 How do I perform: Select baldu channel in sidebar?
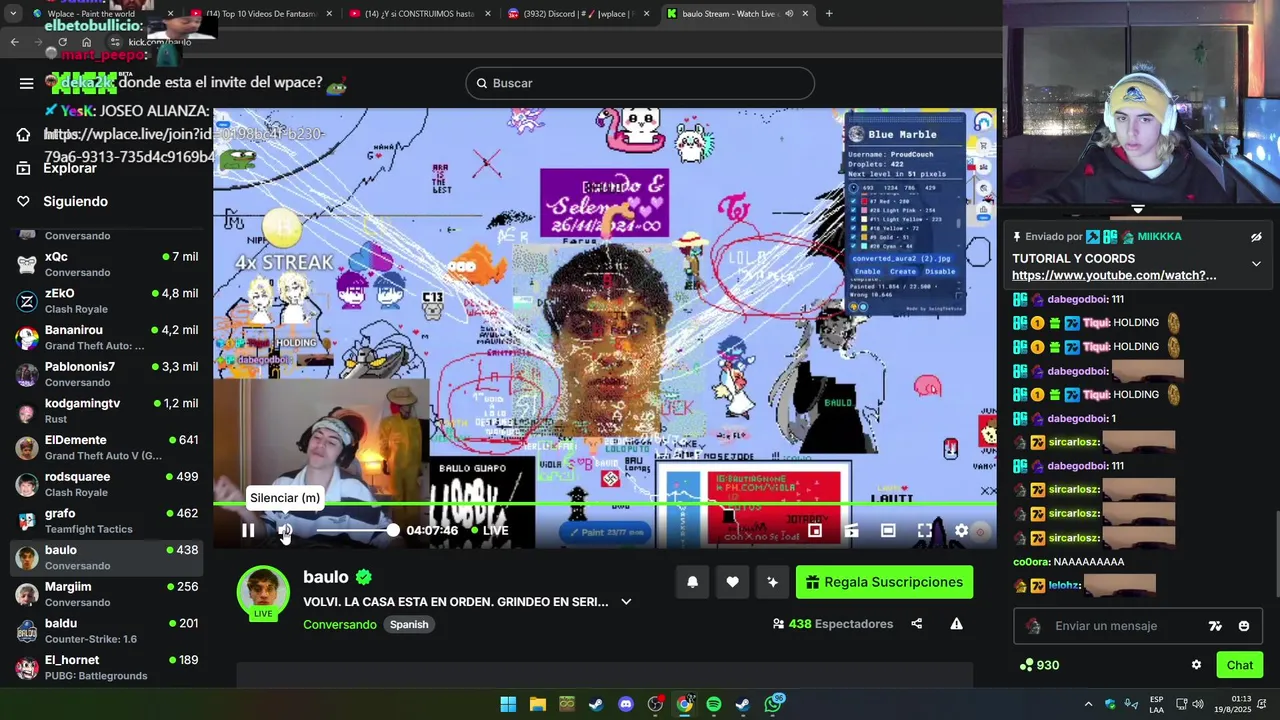(108, 631)
